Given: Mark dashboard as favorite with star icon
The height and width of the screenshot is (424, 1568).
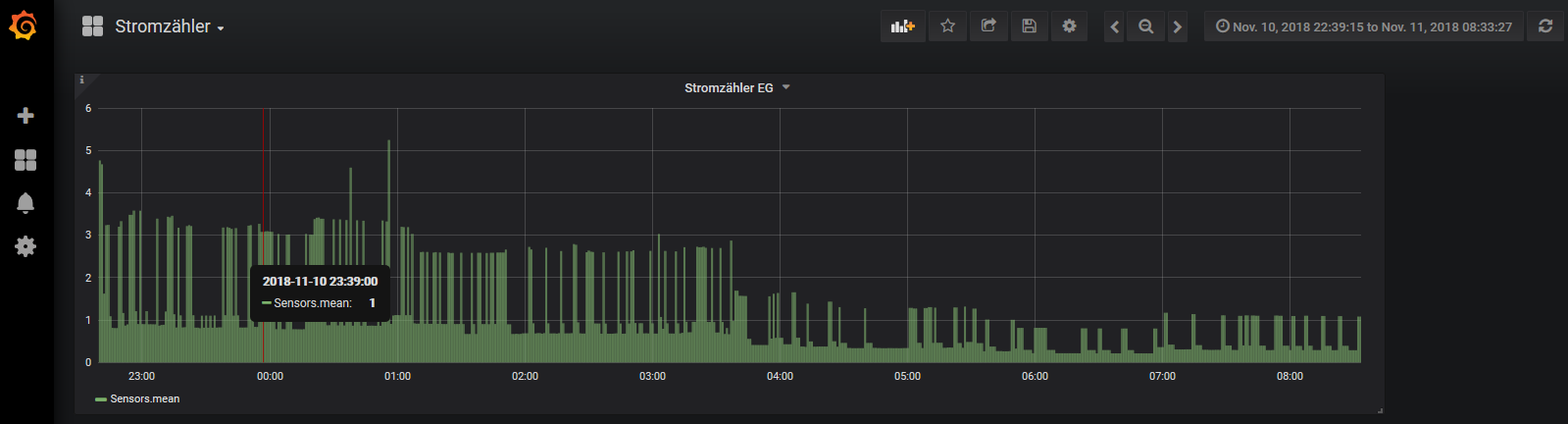Looking at the screenshot, I should [947, 26].
